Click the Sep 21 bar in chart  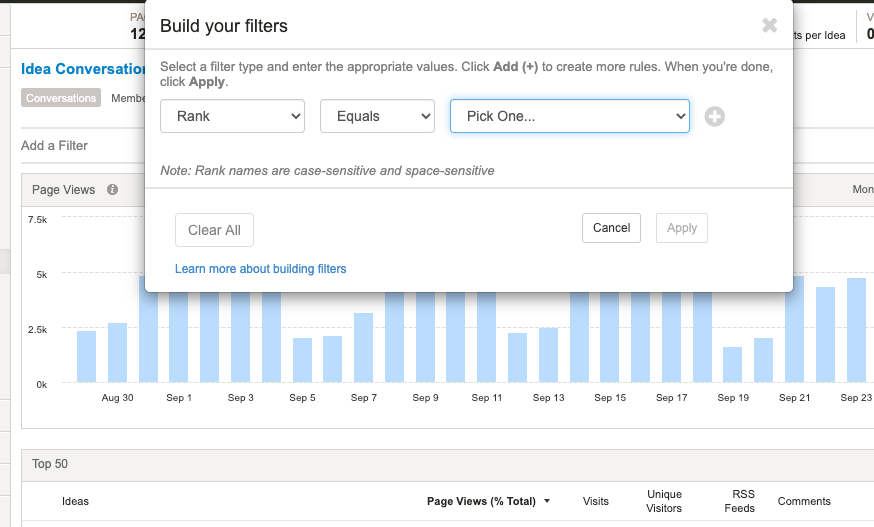tap(794, 329)
